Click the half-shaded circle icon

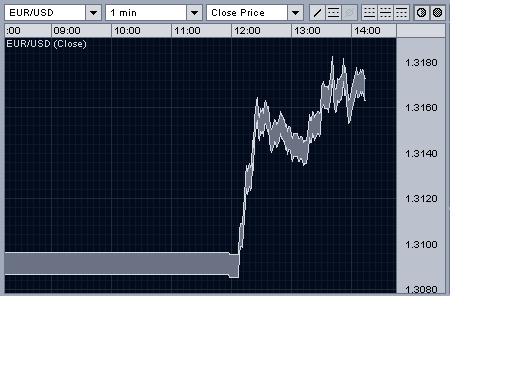pyautogui.click(x=422, y=13)
